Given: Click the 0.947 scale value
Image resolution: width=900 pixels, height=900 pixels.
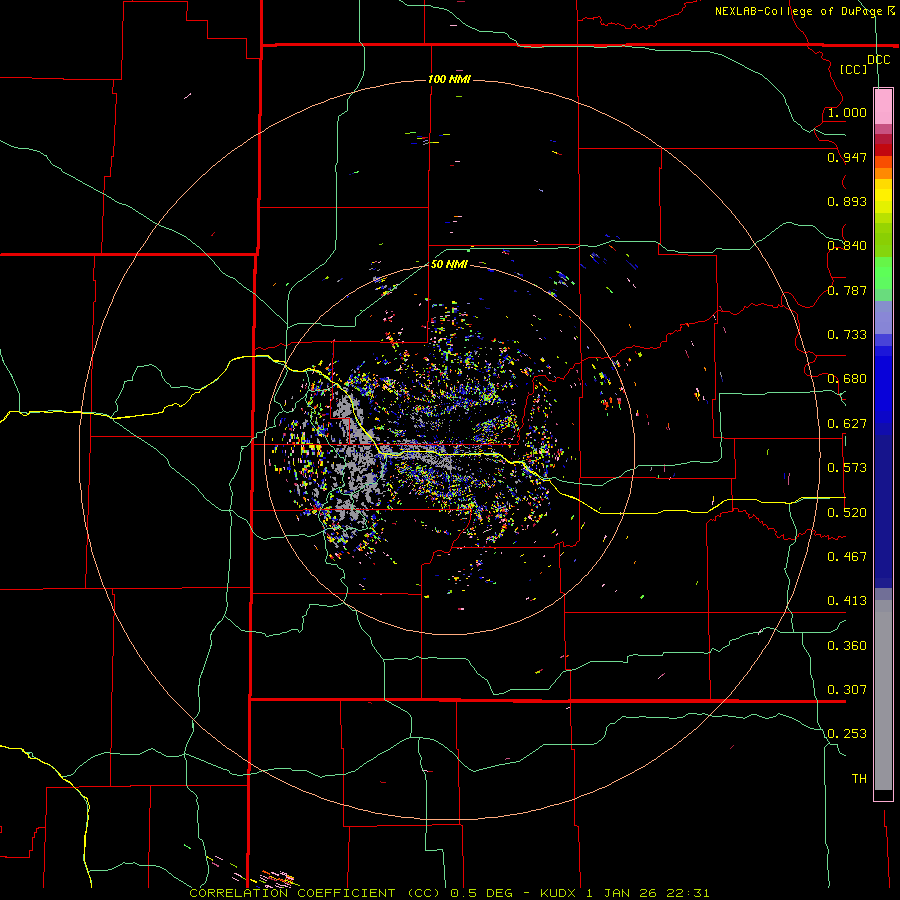Looking at the screenshot, I should pyautogui.click(x=847, y=157).
